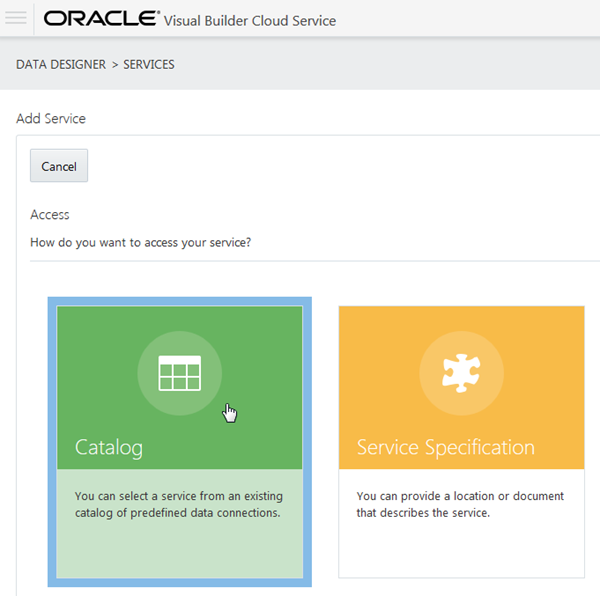
Task: Choose the Service Specification card title
Action: coord(445,447)
